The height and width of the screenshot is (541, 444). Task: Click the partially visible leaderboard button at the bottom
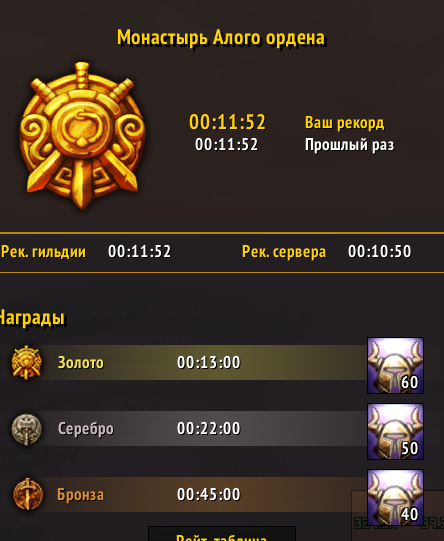pyautogui.click(x=222, y=534)
